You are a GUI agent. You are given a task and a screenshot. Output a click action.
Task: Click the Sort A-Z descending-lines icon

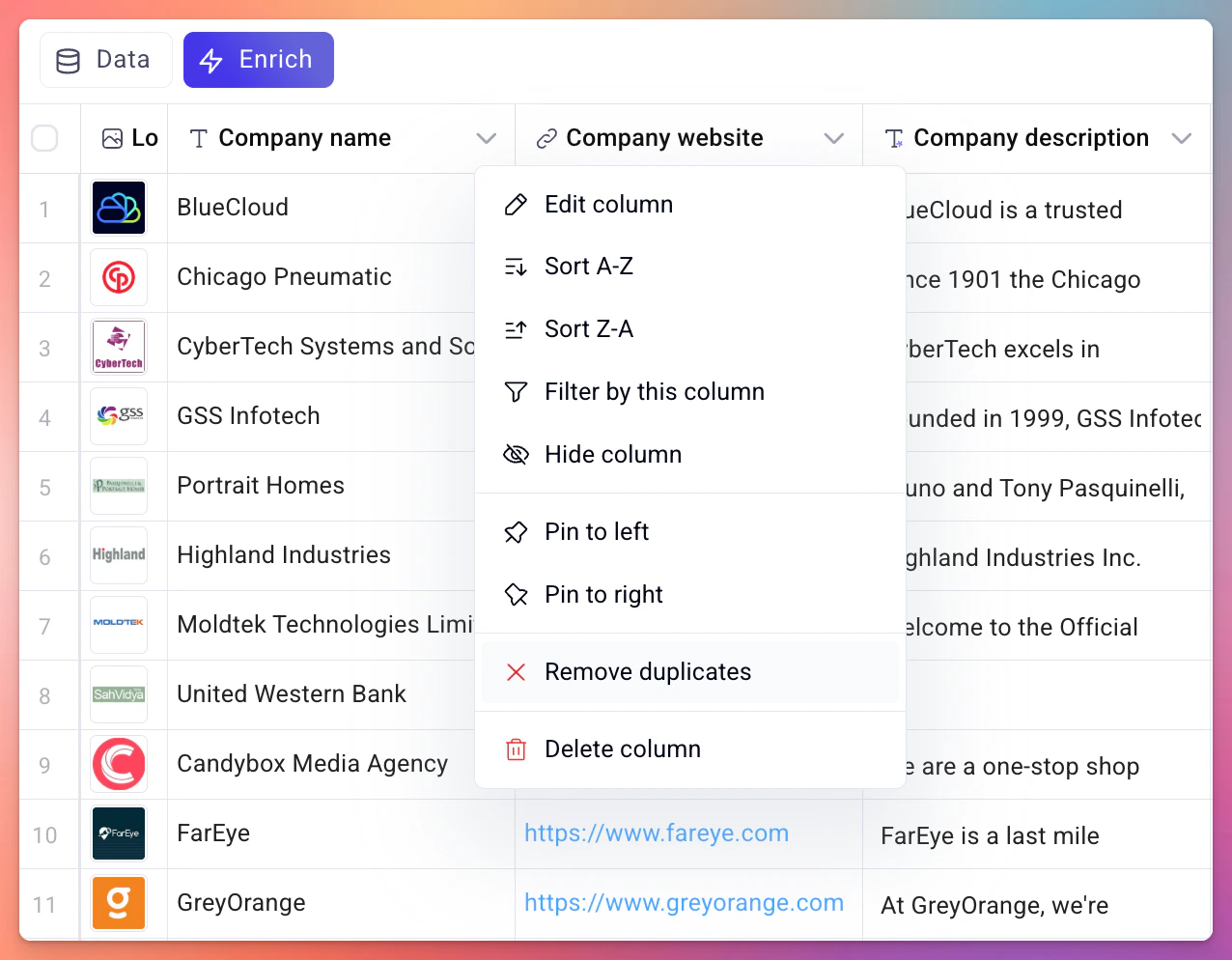pos(517,267)
